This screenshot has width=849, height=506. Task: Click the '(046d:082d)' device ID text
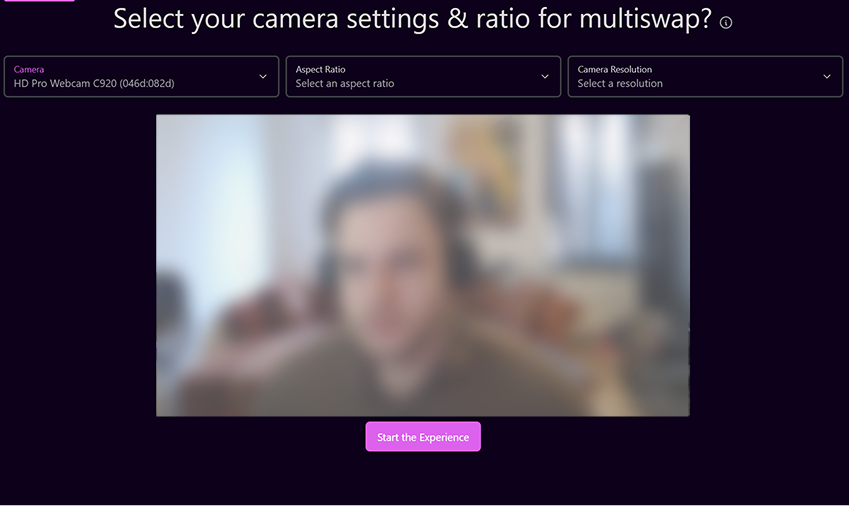click(147, 83)
